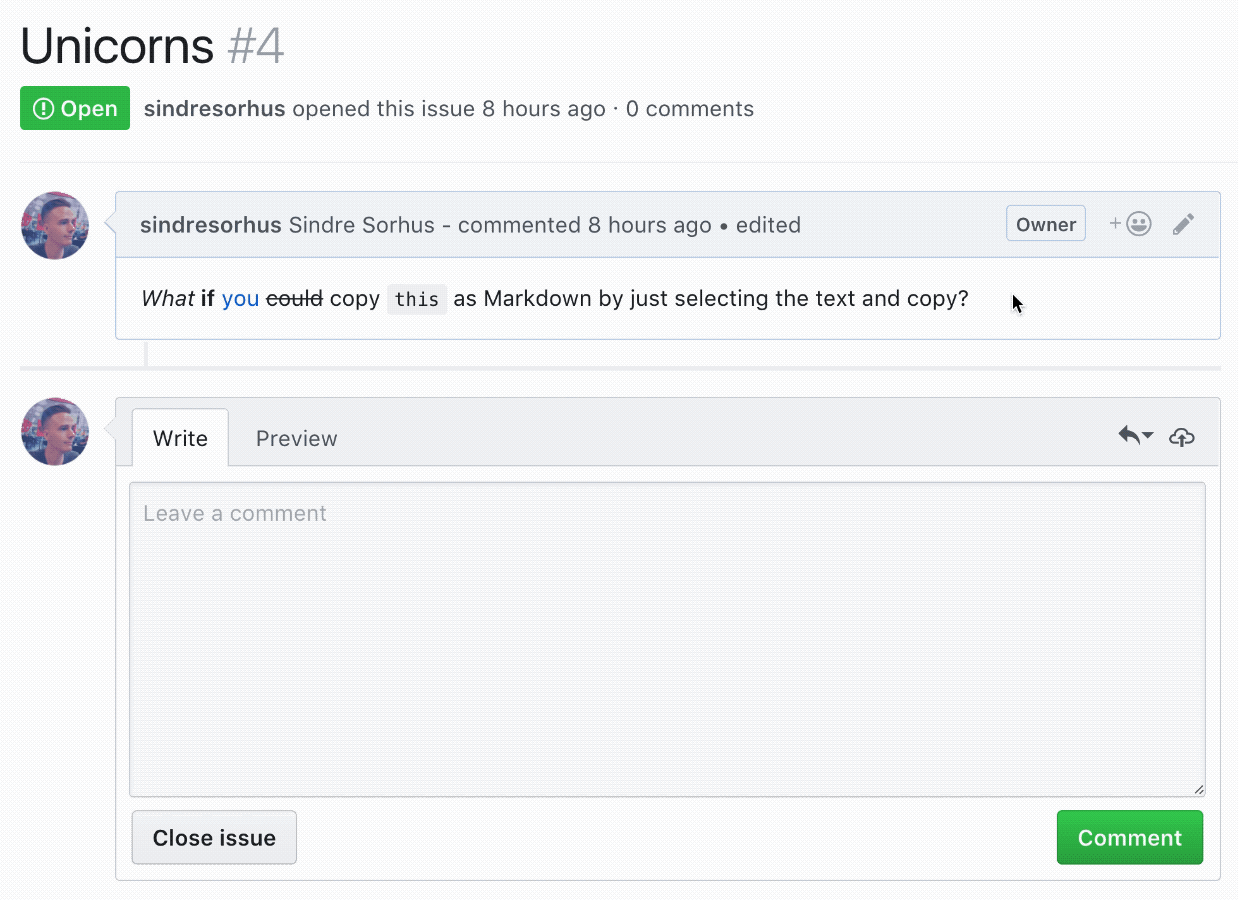Click the Unicorns issue title
This screenshot has width=1238, height=900.
coord(117,46)
